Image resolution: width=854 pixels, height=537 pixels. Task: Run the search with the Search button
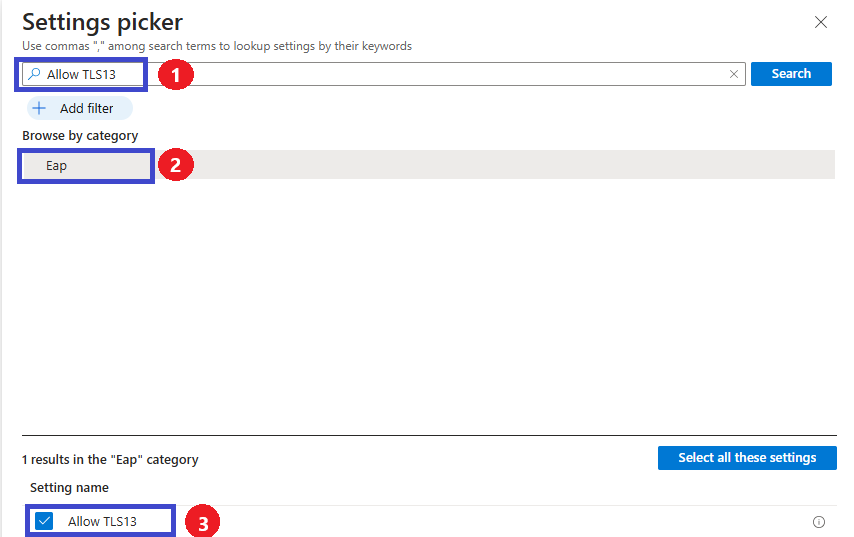(791, 74)
